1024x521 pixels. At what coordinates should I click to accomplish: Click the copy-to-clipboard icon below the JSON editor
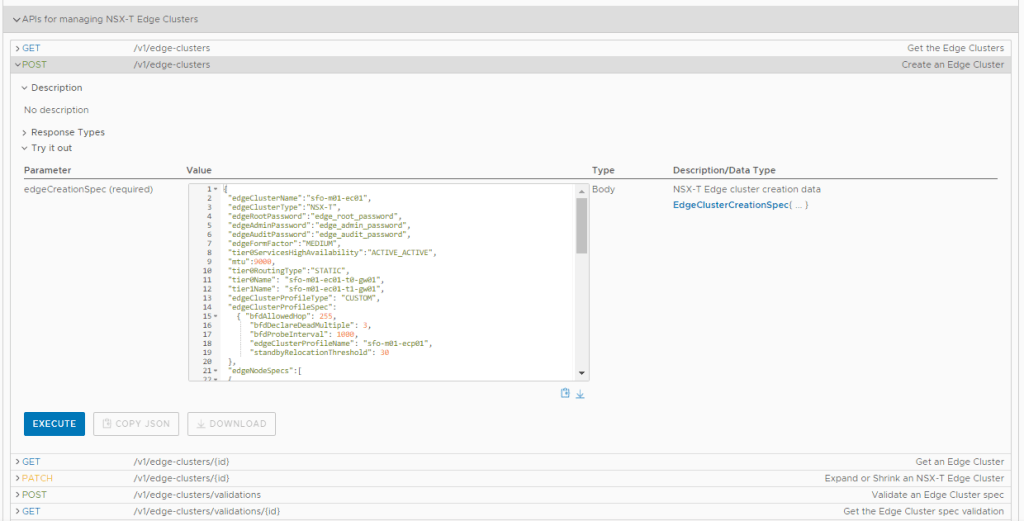tap(566, 394)
